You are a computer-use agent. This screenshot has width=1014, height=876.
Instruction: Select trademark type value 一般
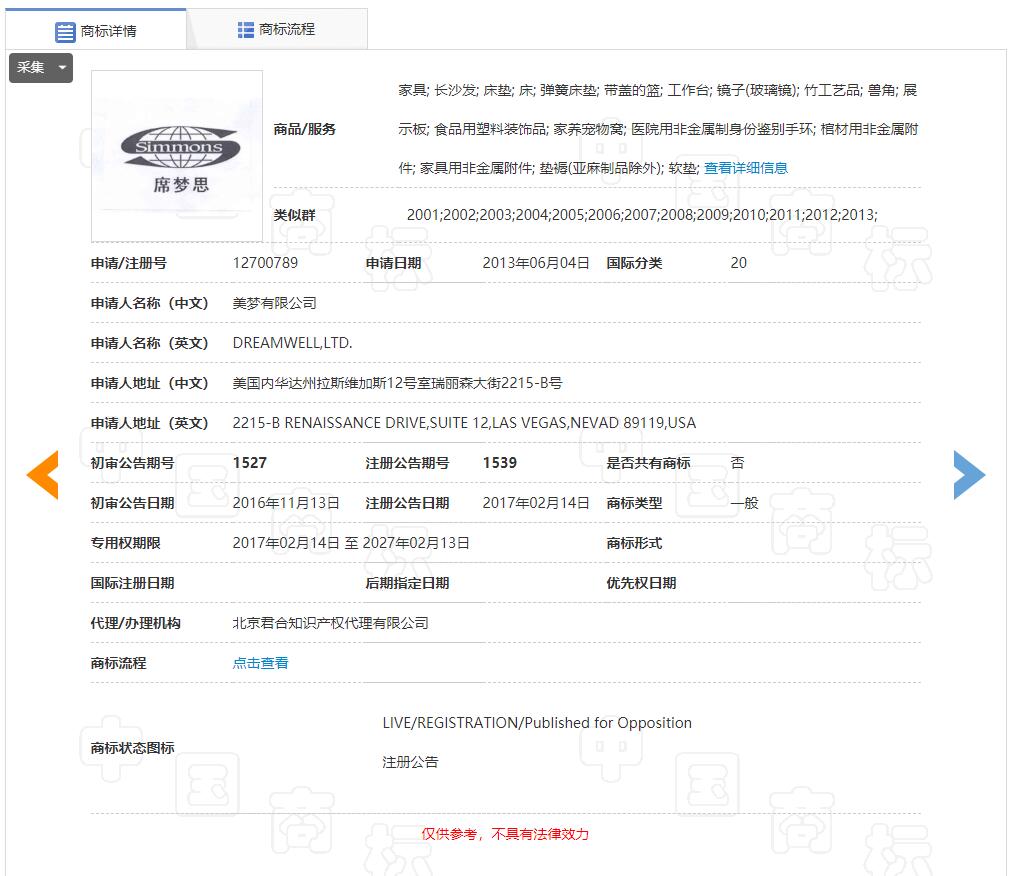click(x=744, y=503)
